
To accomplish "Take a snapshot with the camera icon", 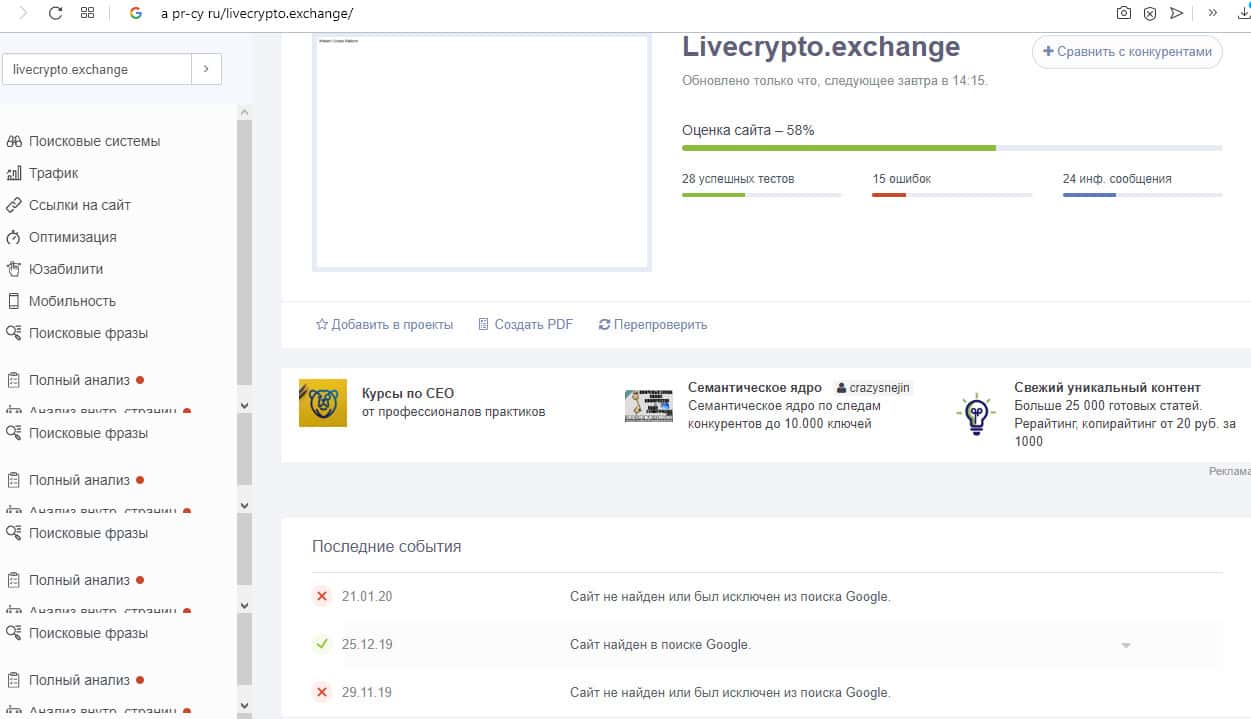I will (x=1124, y=13).
